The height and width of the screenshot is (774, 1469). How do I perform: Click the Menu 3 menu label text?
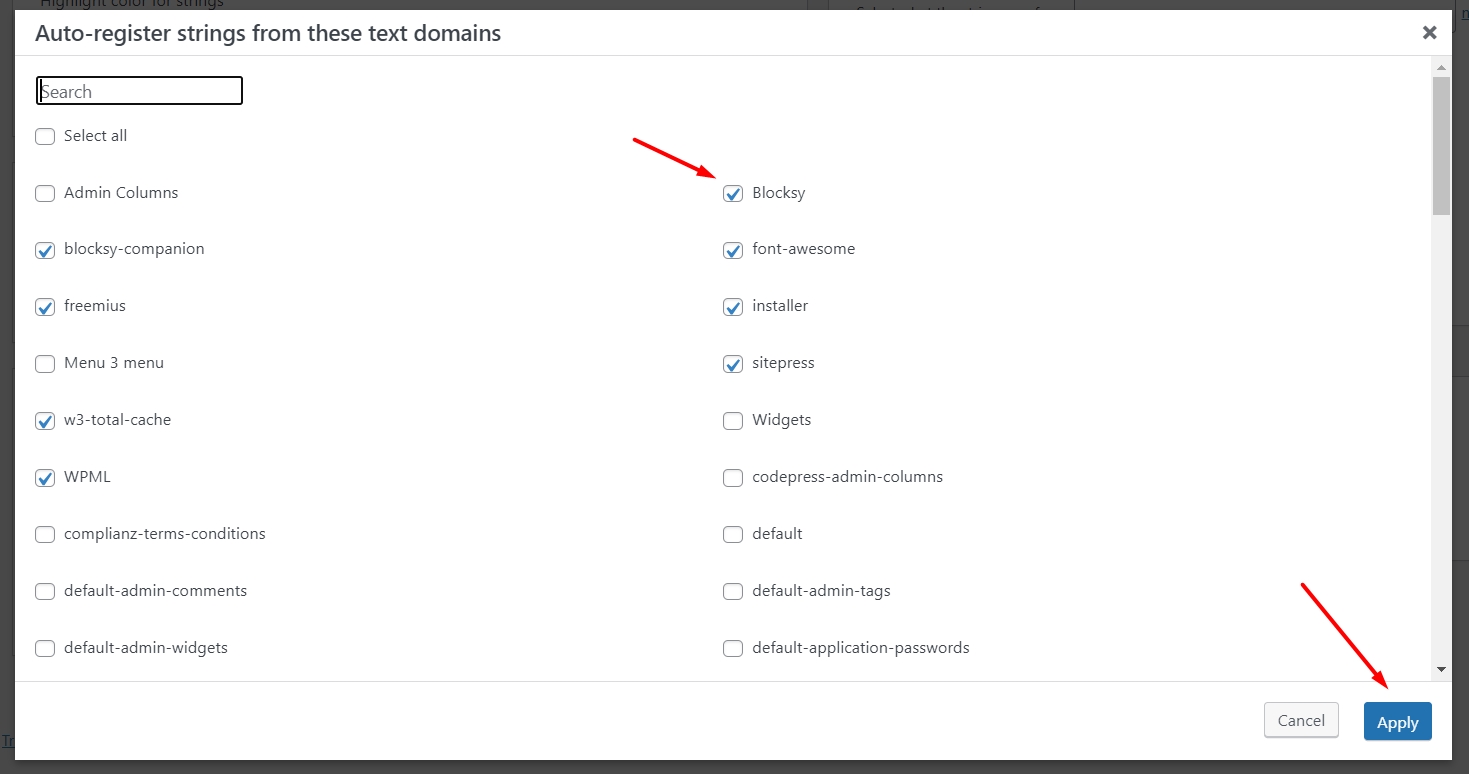114,363
